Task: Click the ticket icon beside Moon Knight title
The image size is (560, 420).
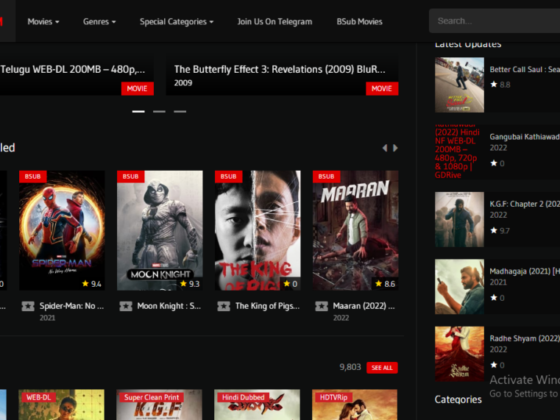Action: [x=126, y=306]
